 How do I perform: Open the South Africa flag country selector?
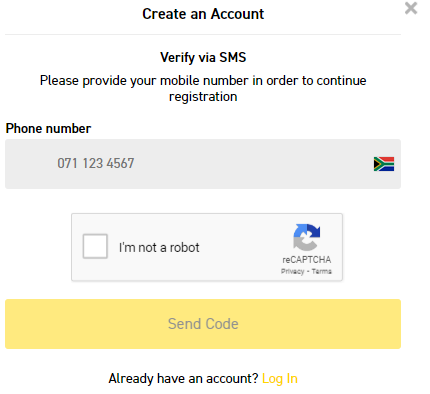point(384,164)
